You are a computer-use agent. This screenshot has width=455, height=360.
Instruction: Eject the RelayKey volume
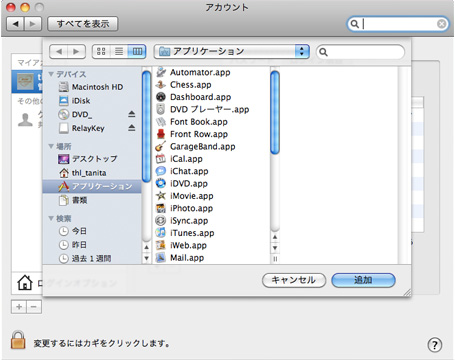coord(132,128)
